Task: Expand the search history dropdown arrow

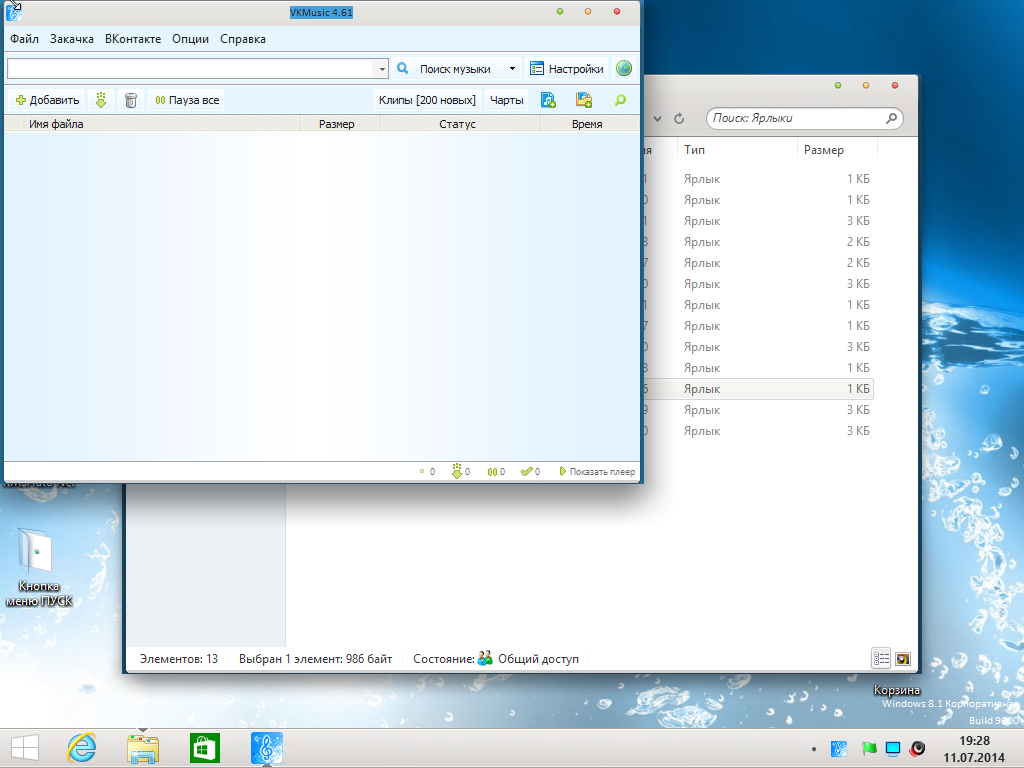Action: (381, 69)
